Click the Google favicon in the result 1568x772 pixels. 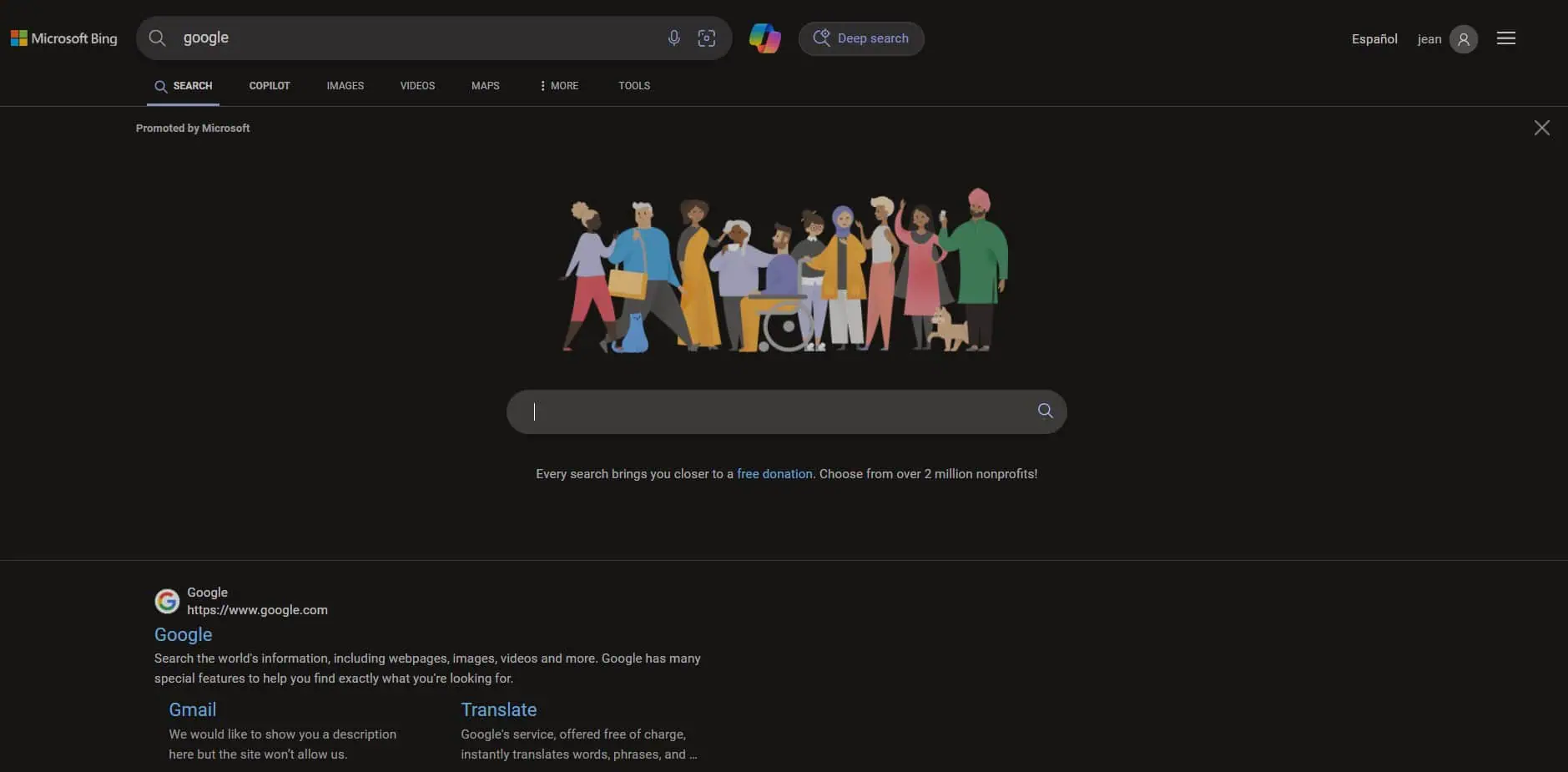click(167, 601)
